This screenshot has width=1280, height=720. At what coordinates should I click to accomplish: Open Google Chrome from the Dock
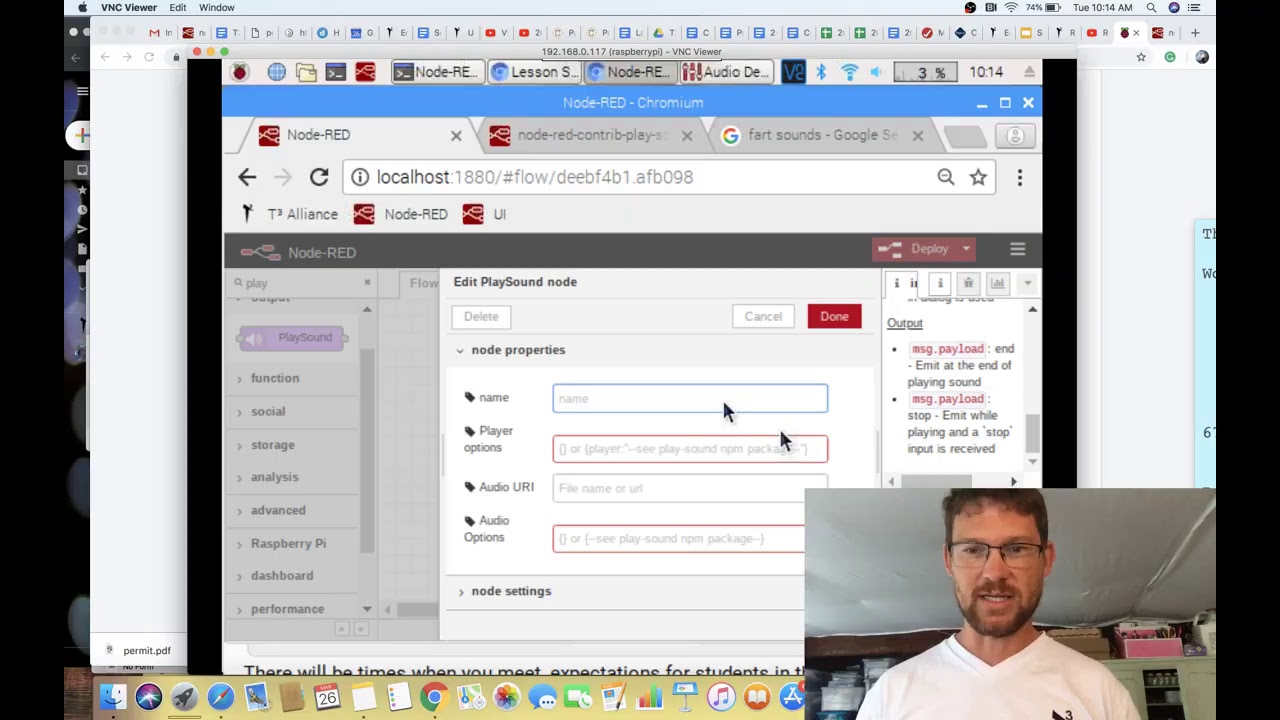click(434, 696)
